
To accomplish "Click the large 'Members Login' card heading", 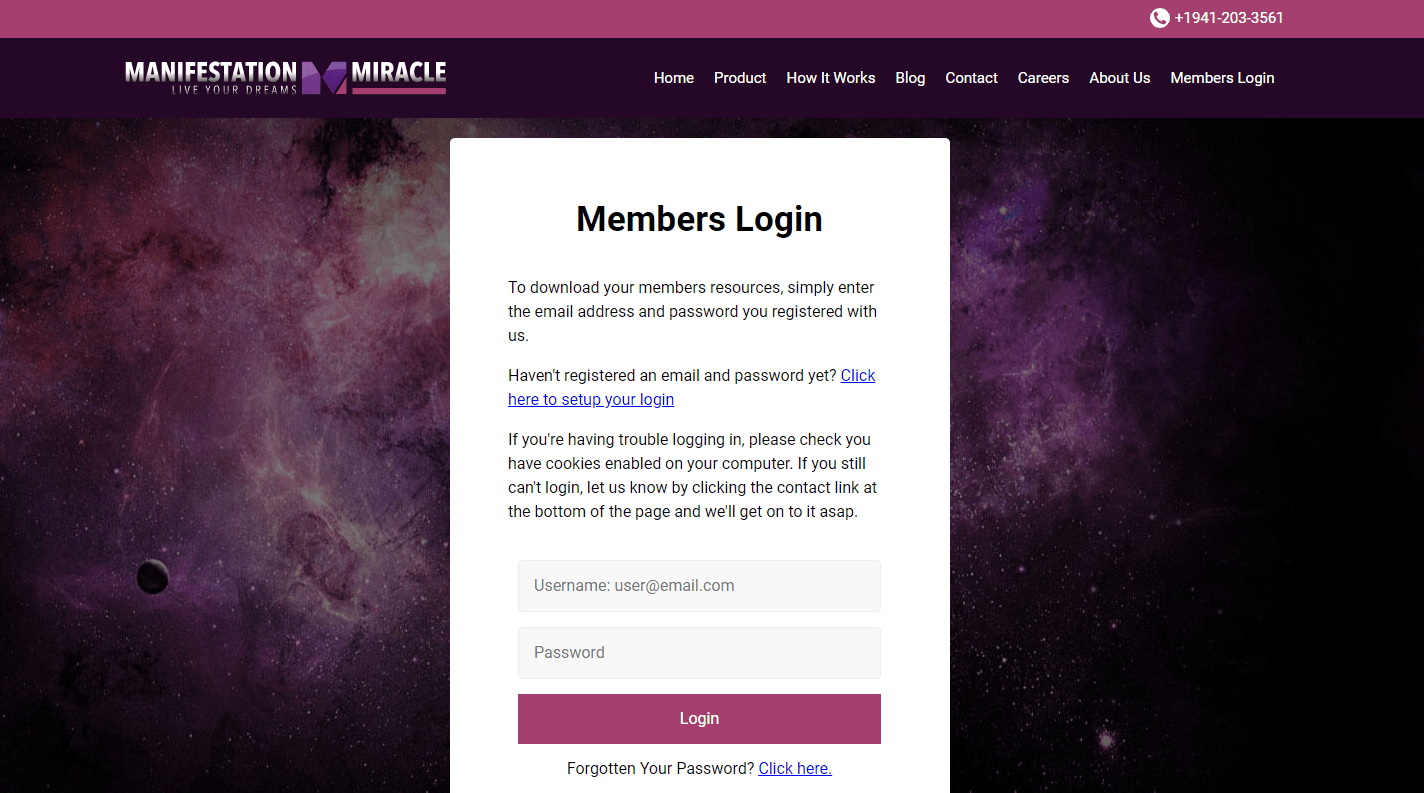I will [699, 219].
